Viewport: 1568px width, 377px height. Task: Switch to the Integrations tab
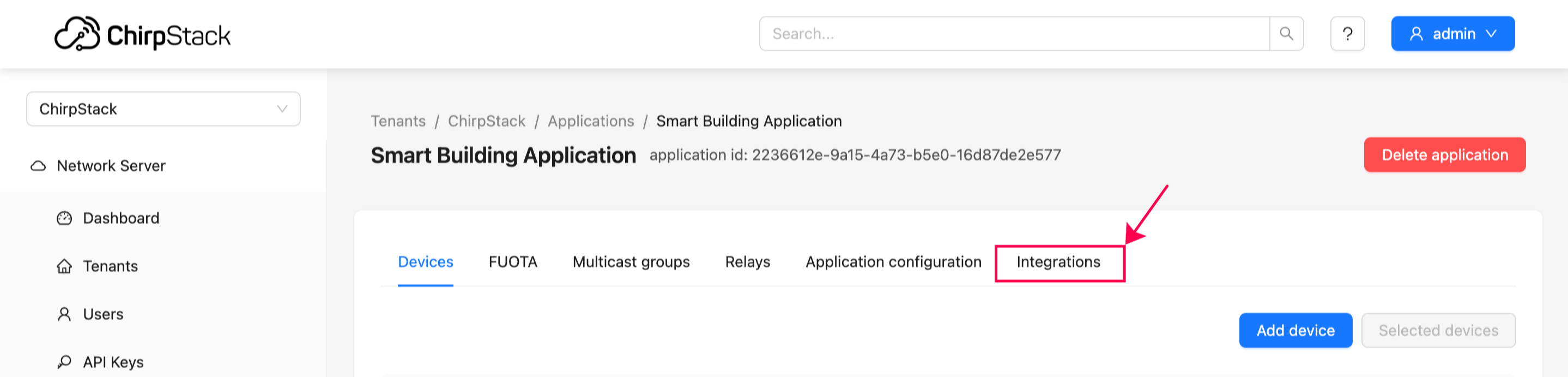click(x=1058, y=262)
